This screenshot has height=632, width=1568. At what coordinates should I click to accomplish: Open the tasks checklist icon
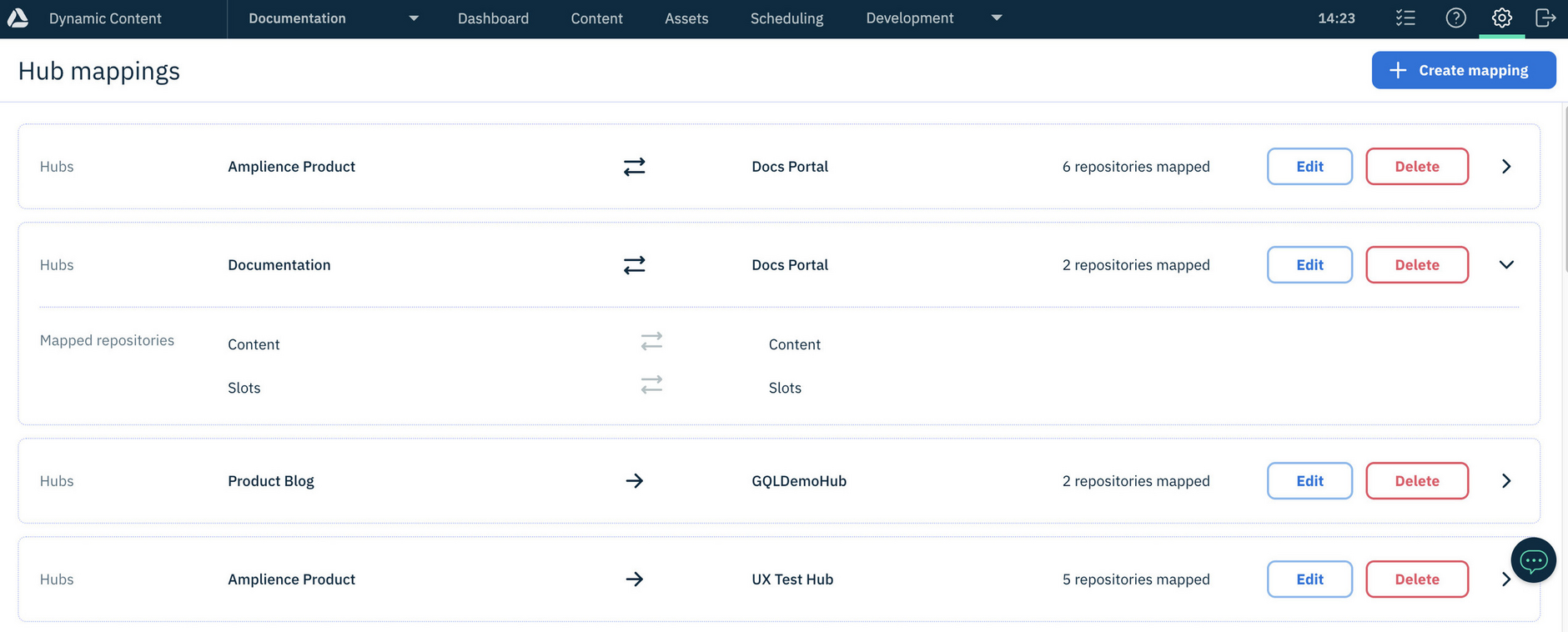point(1405,18)
